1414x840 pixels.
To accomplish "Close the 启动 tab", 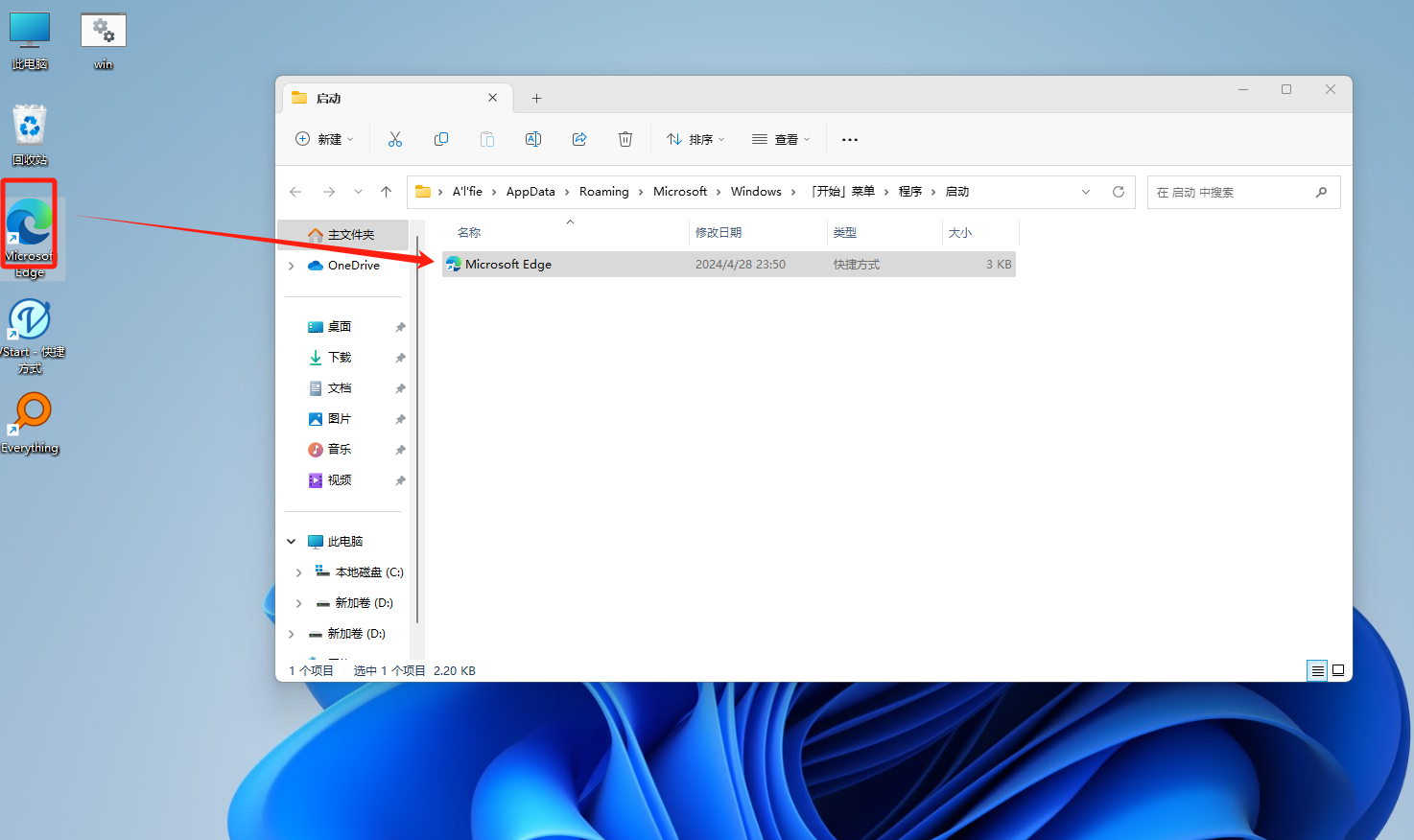I will 492,98.
